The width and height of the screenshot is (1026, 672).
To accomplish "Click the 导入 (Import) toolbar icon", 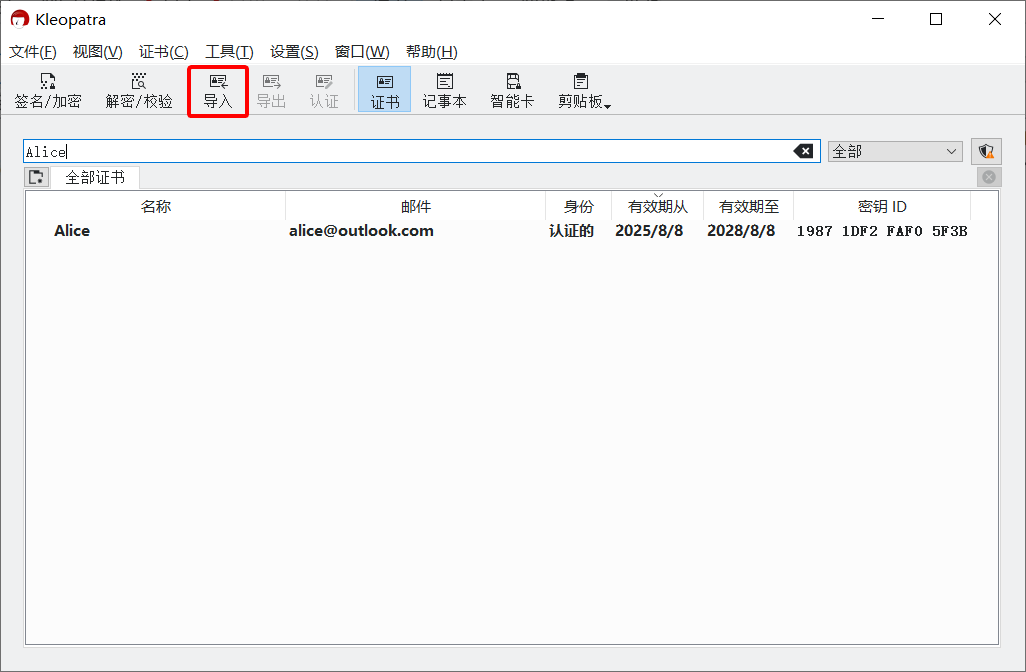I will [x=218, y=90].
